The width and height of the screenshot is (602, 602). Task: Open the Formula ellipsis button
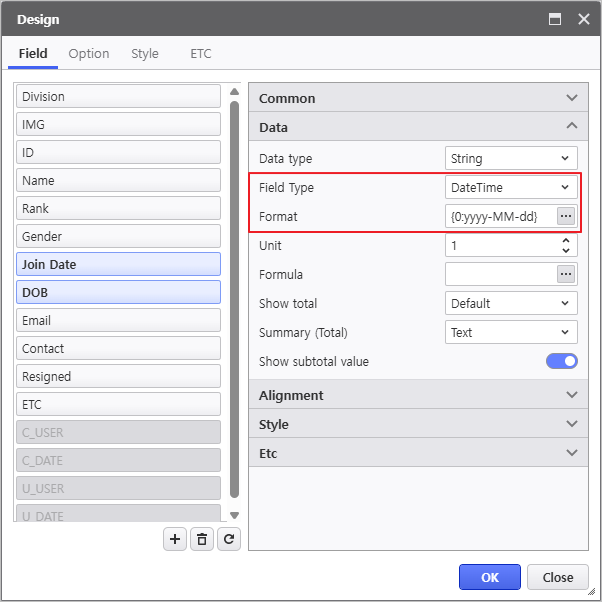pos(566,274)
